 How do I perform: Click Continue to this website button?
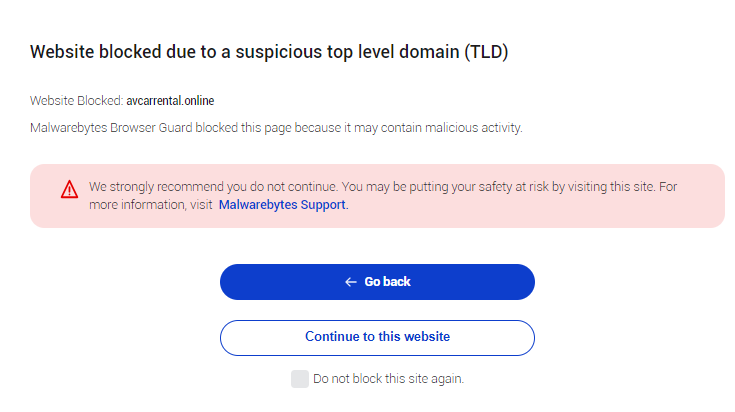pyautogui.click(x=377, y=337)
